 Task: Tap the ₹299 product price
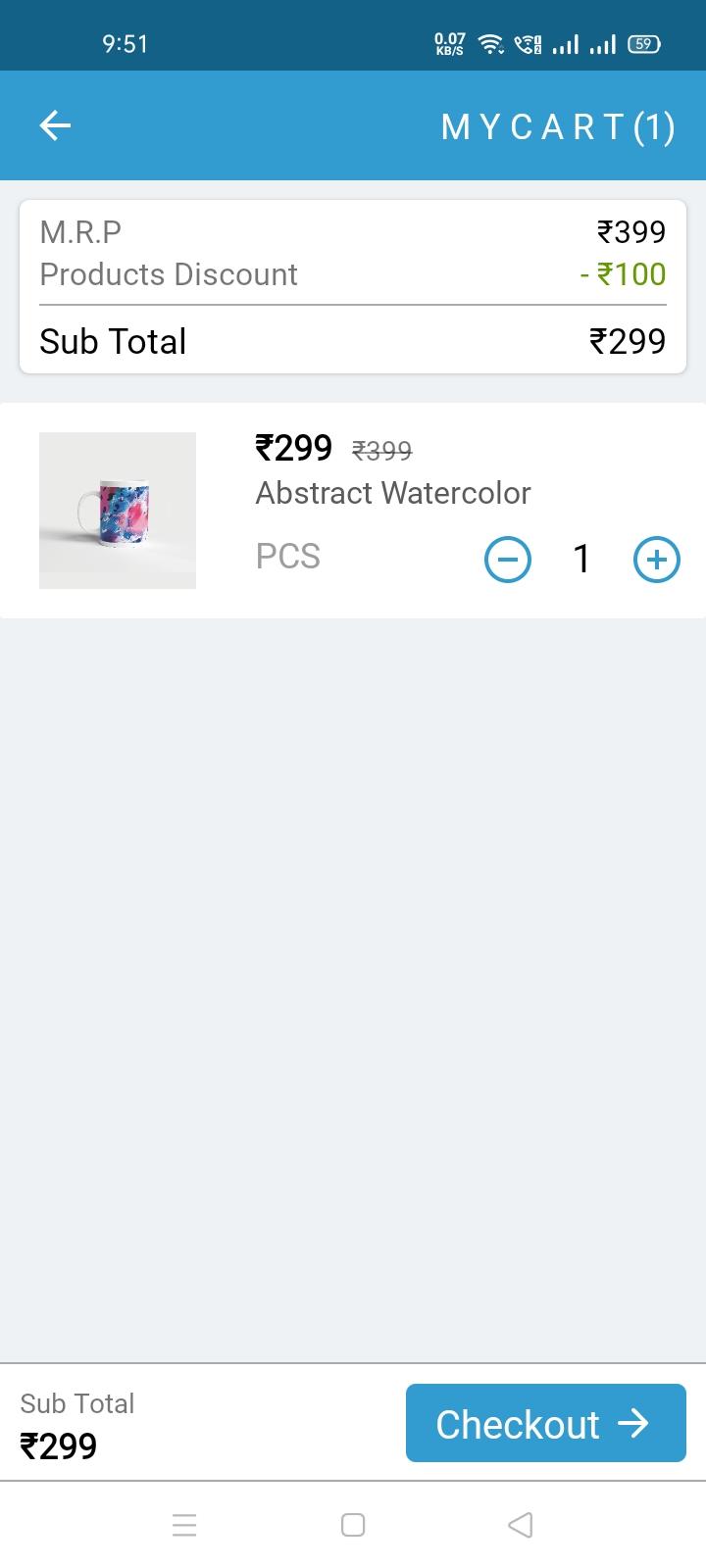click(294, 448)
